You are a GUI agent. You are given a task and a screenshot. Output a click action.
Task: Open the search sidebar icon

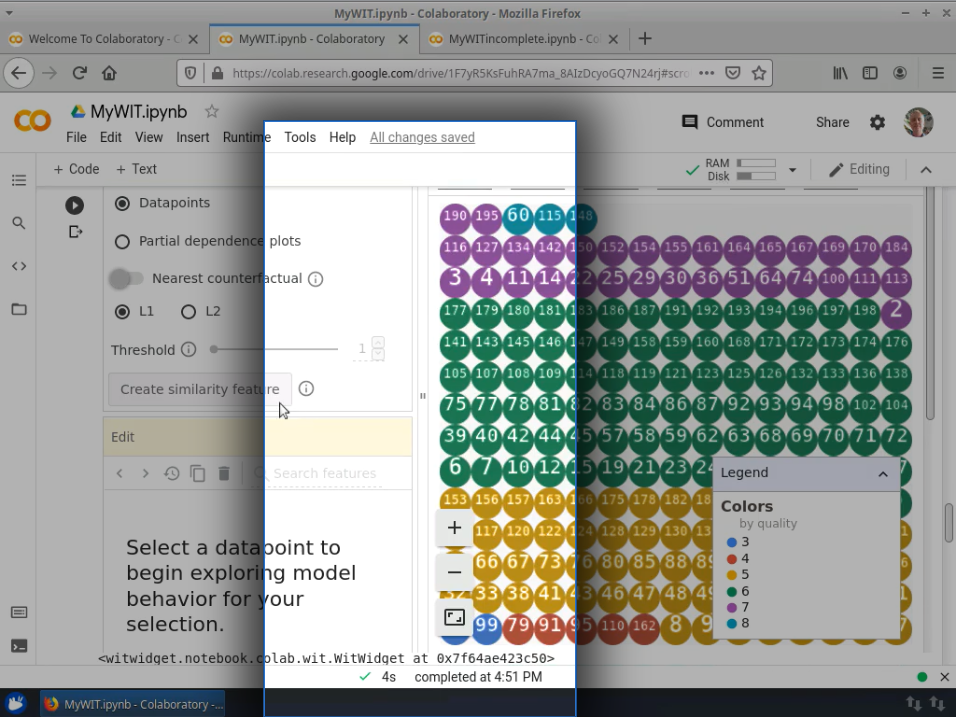19,223
